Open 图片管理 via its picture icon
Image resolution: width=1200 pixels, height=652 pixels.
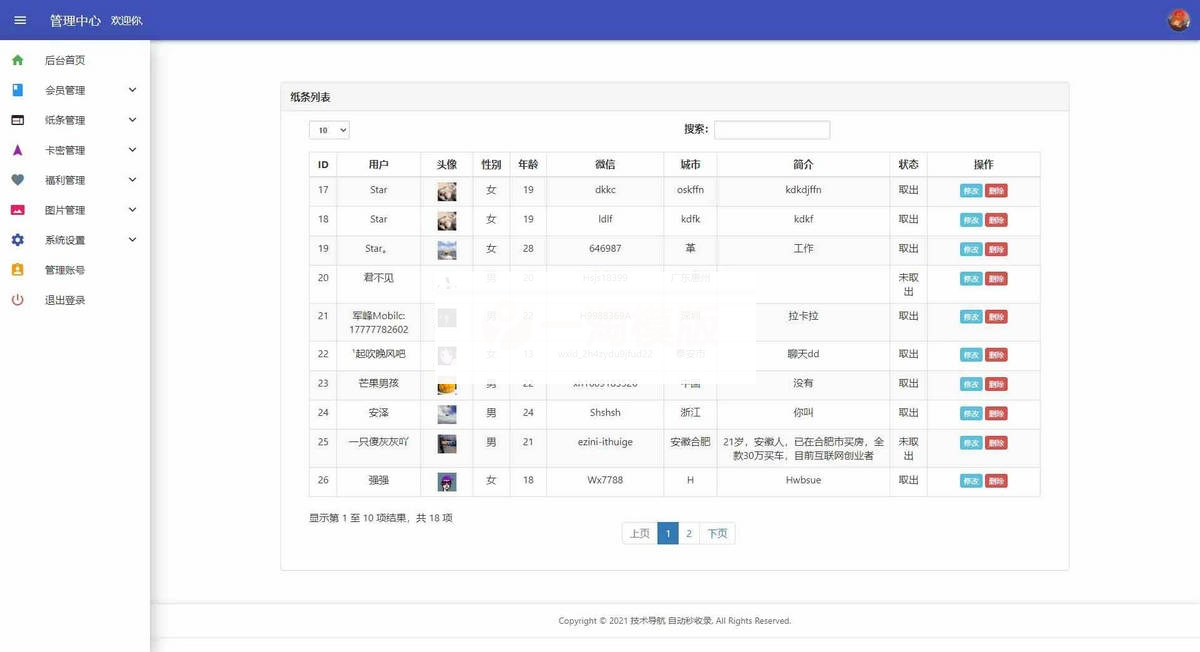[x=18, y=210]
